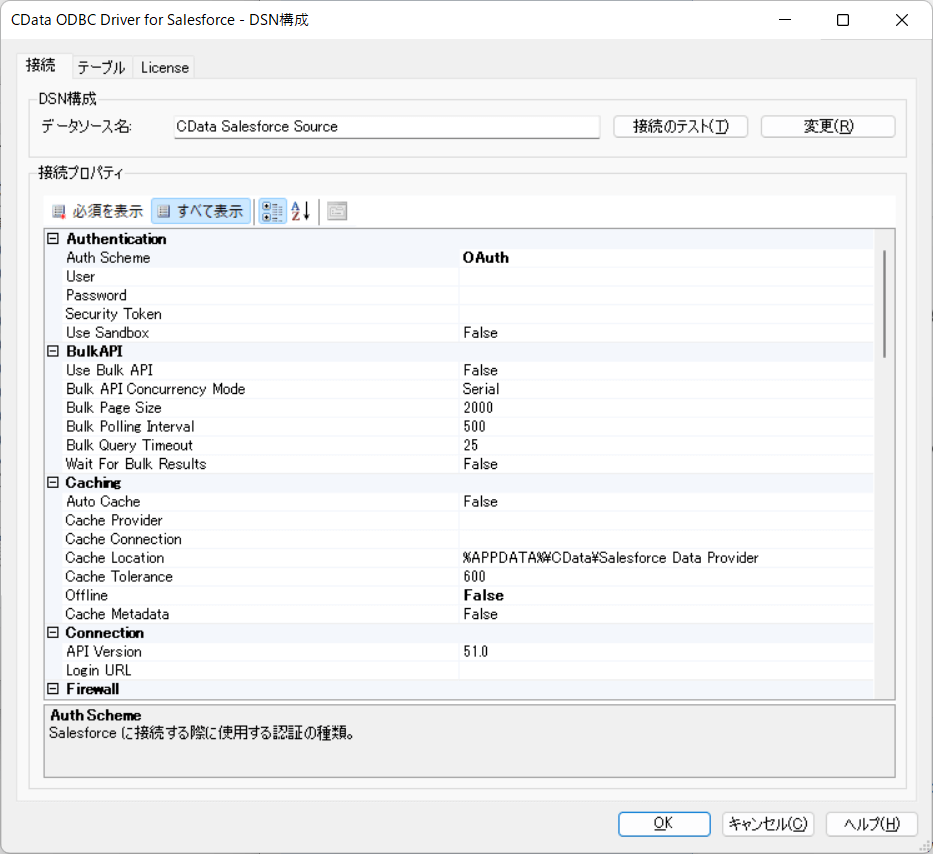Open help with ヘルプ(H) button
The width and height of the screenshot is (933, 854).
[872, 824]
